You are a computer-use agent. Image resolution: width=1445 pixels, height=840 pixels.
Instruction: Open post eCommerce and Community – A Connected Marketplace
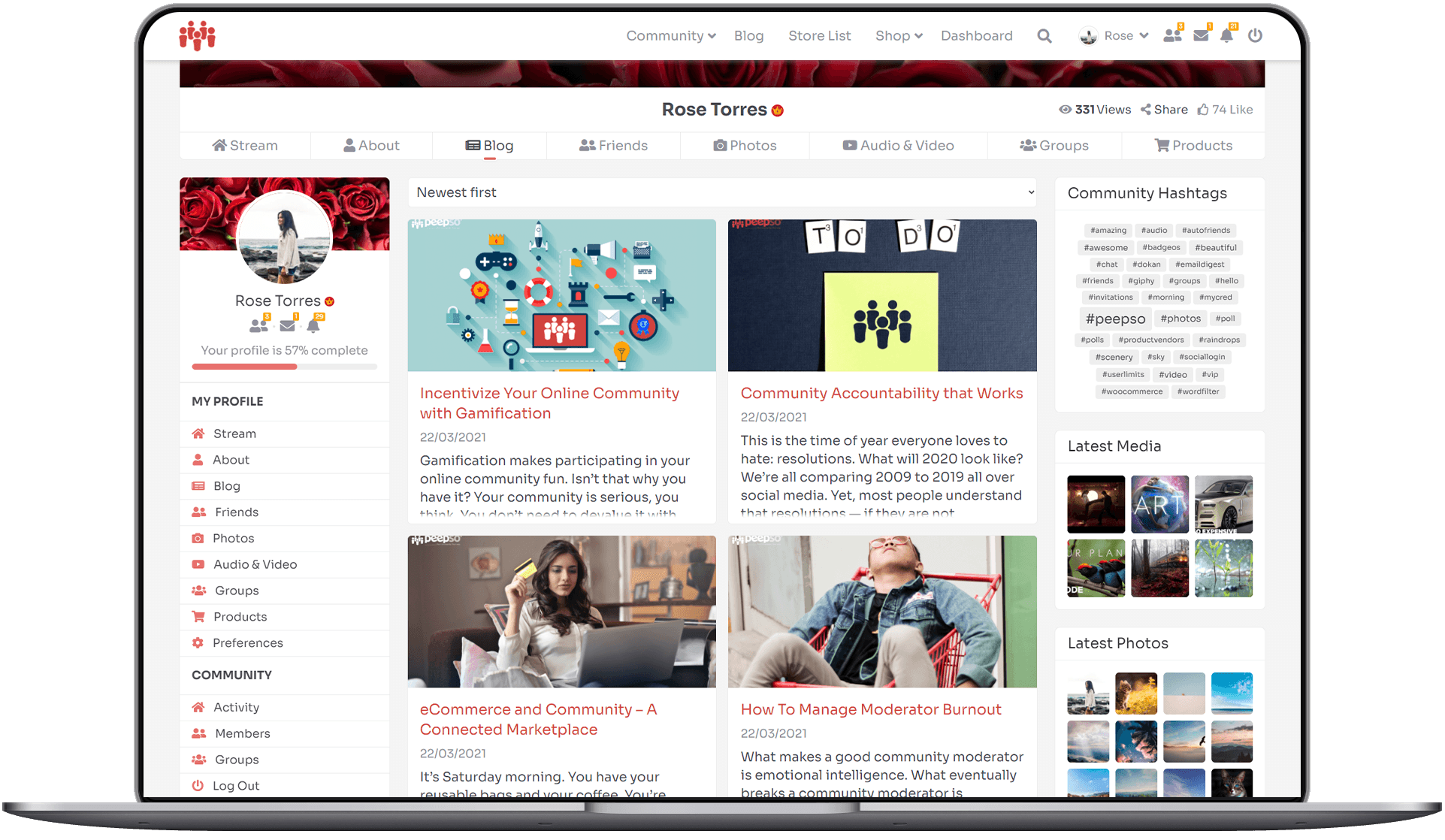(538, 720)
